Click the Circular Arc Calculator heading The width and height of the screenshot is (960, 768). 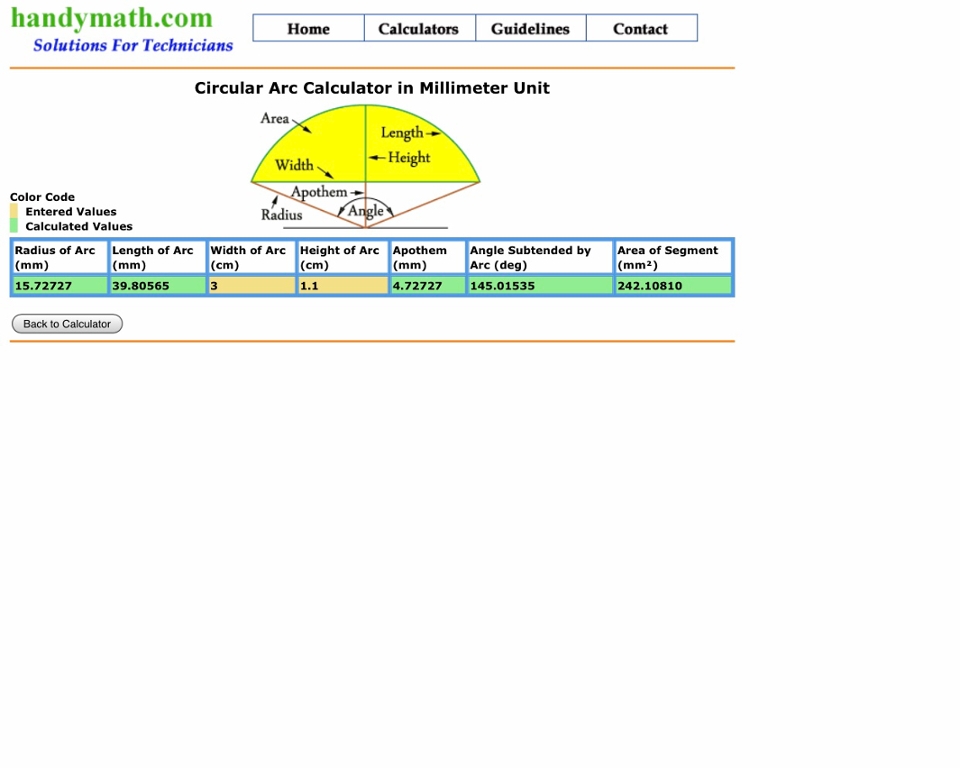click(x=372, y=88)
